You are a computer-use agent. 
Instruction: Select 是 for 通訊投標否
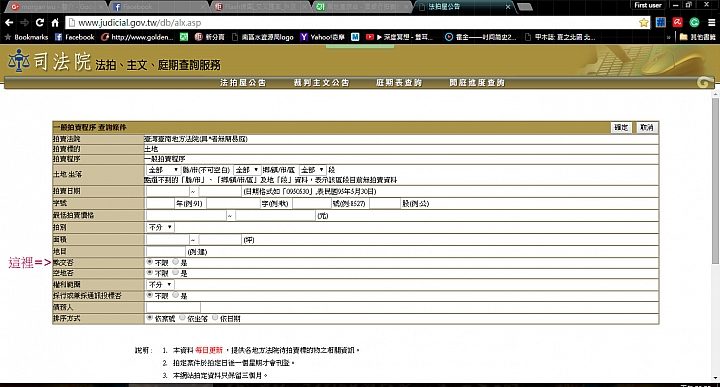(175, 295)
